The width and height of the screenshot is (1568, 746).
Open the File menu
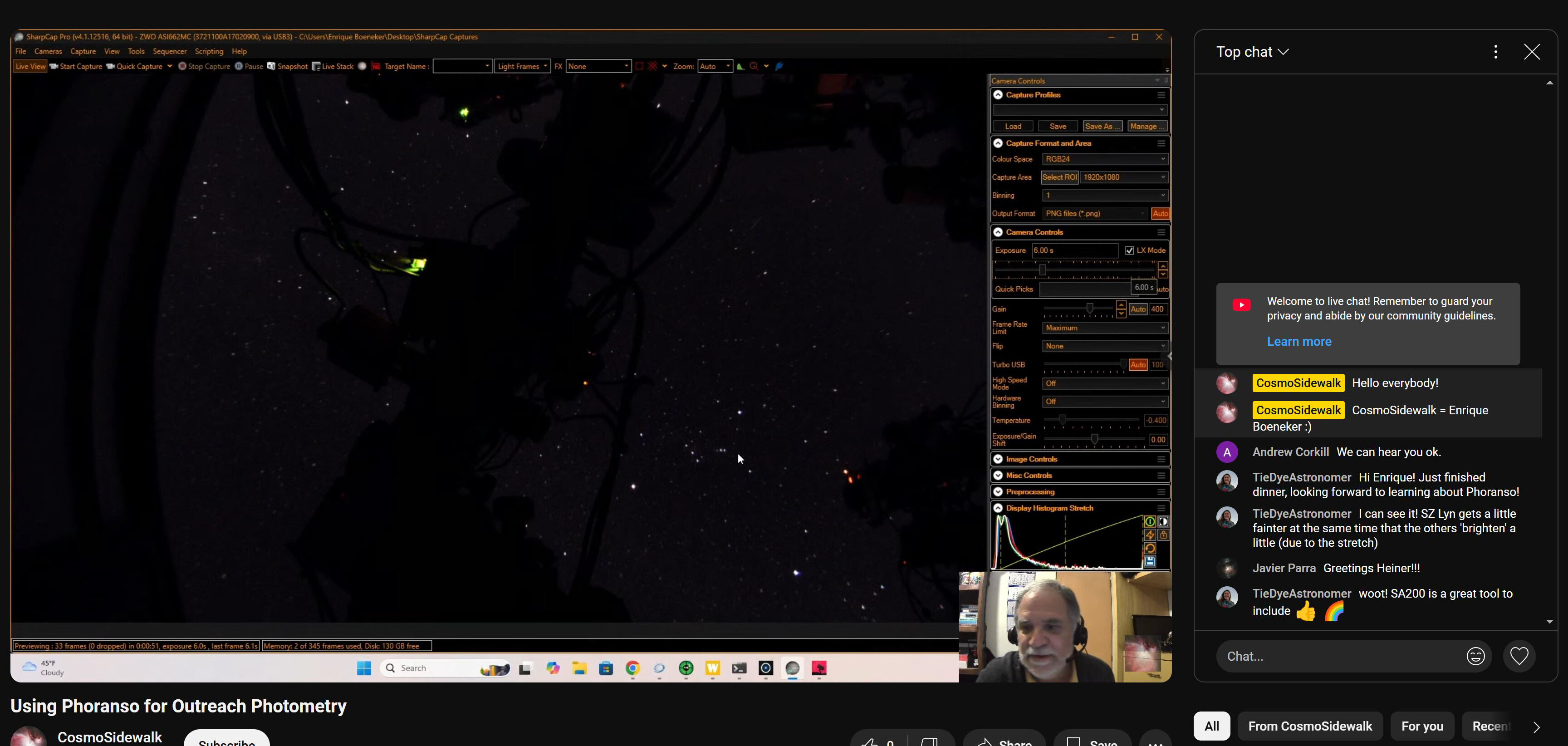pyautogui.click(x=21, y=51)
